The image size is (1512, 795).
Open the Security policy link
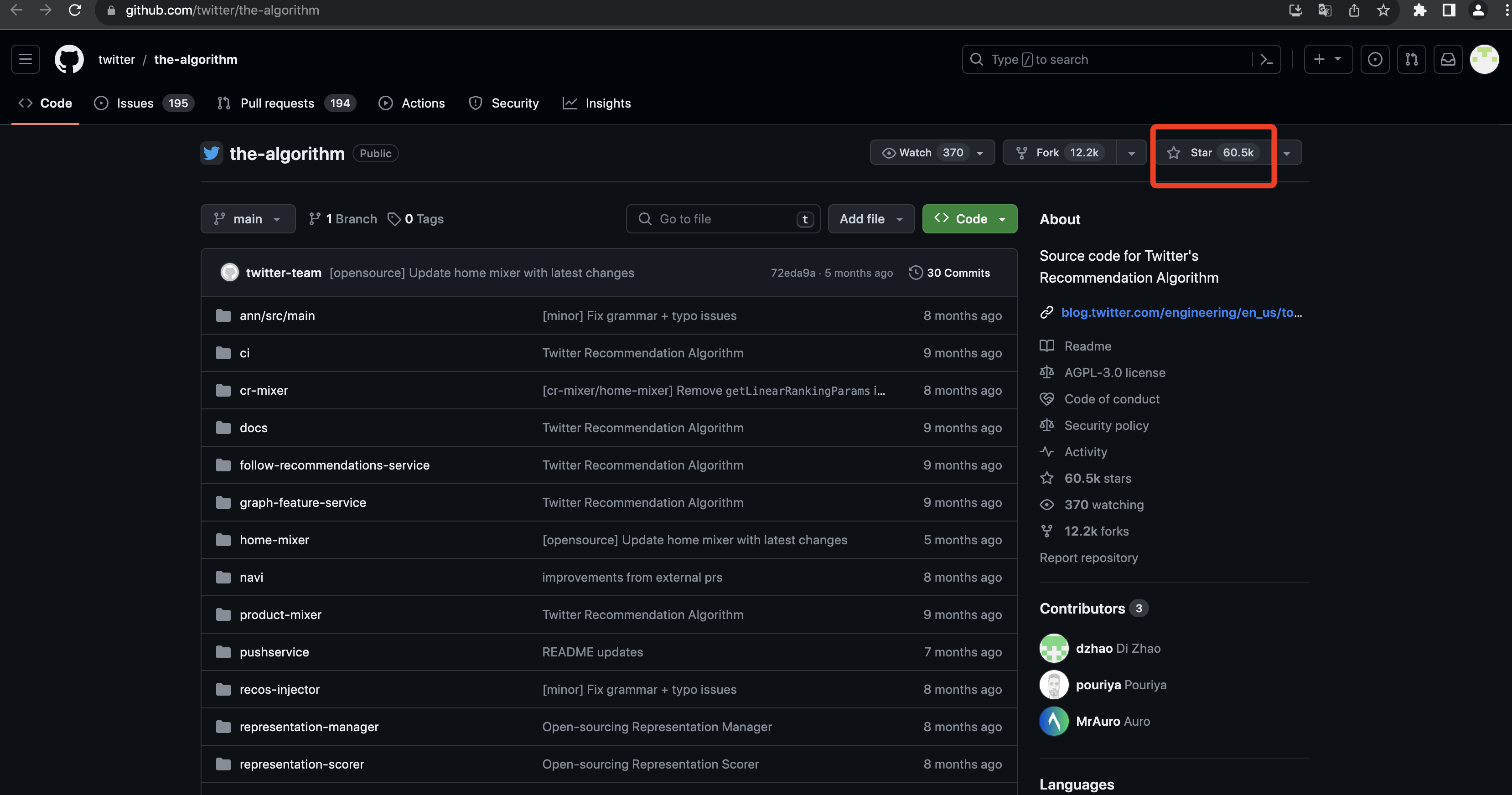pyautogui.click(x=1106, y=425)
